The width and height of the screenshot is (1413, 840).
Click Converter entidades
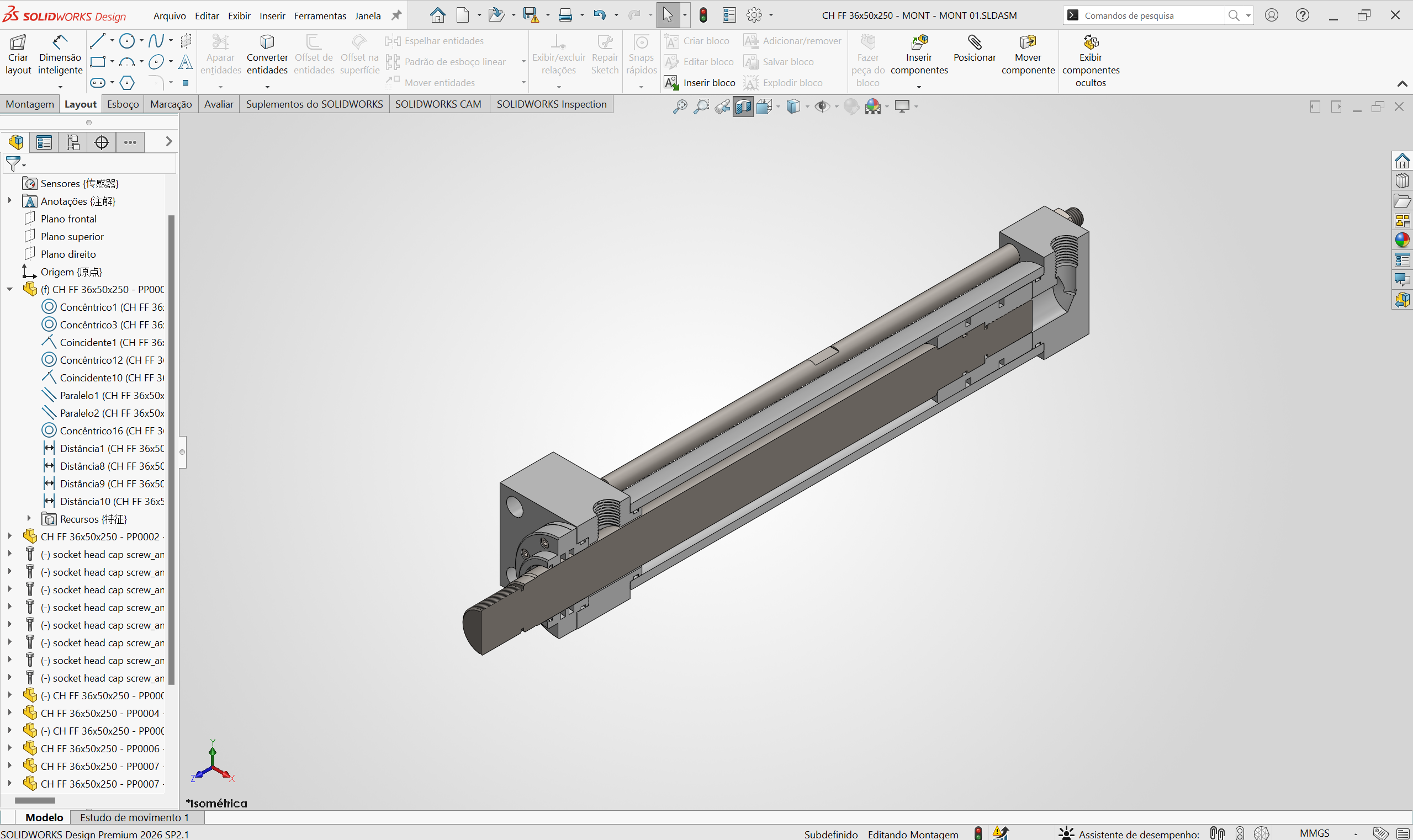pos(267,54)
